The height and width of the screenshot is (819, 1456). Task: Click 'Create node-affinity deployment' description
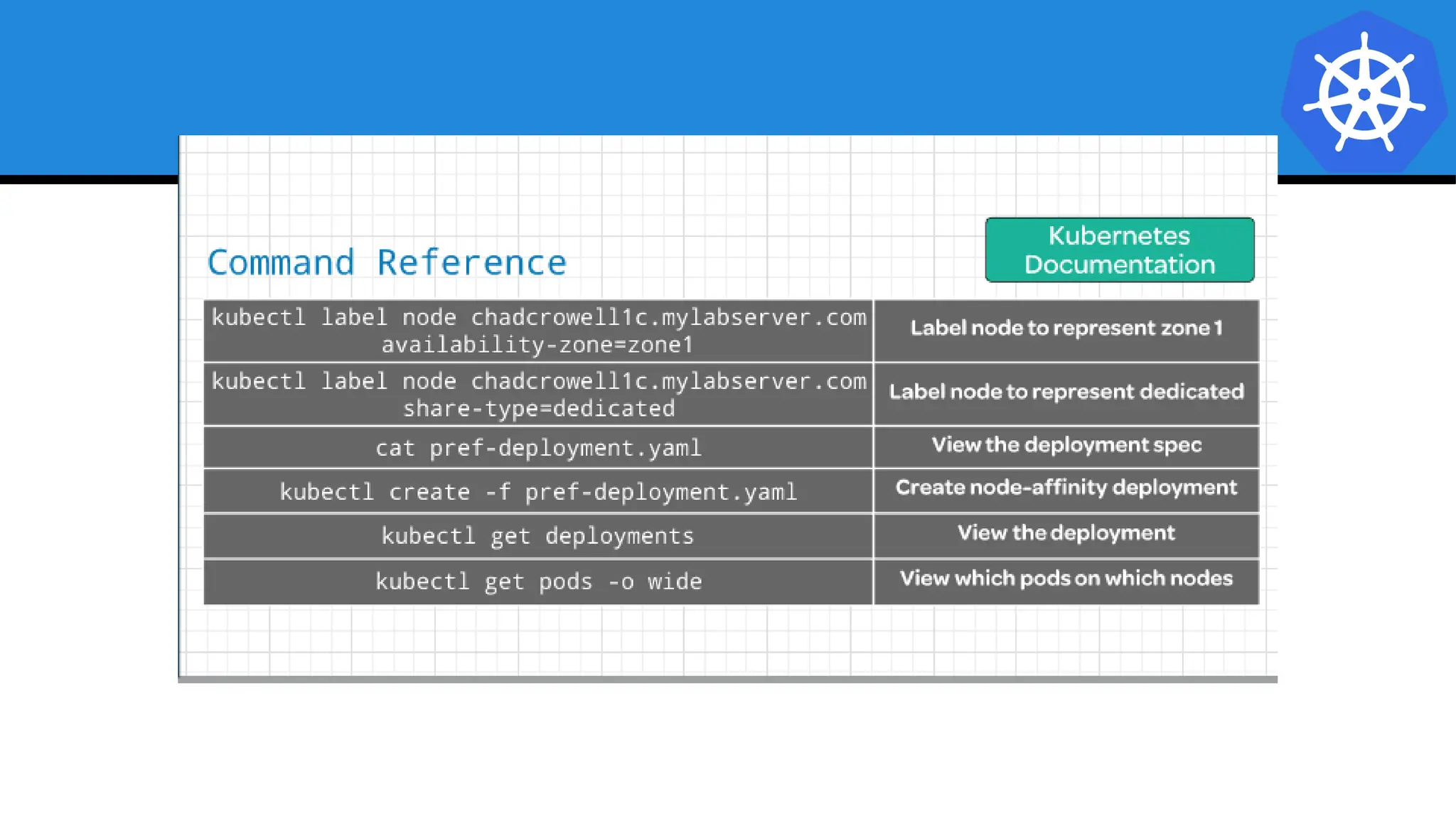[1066, 488]
